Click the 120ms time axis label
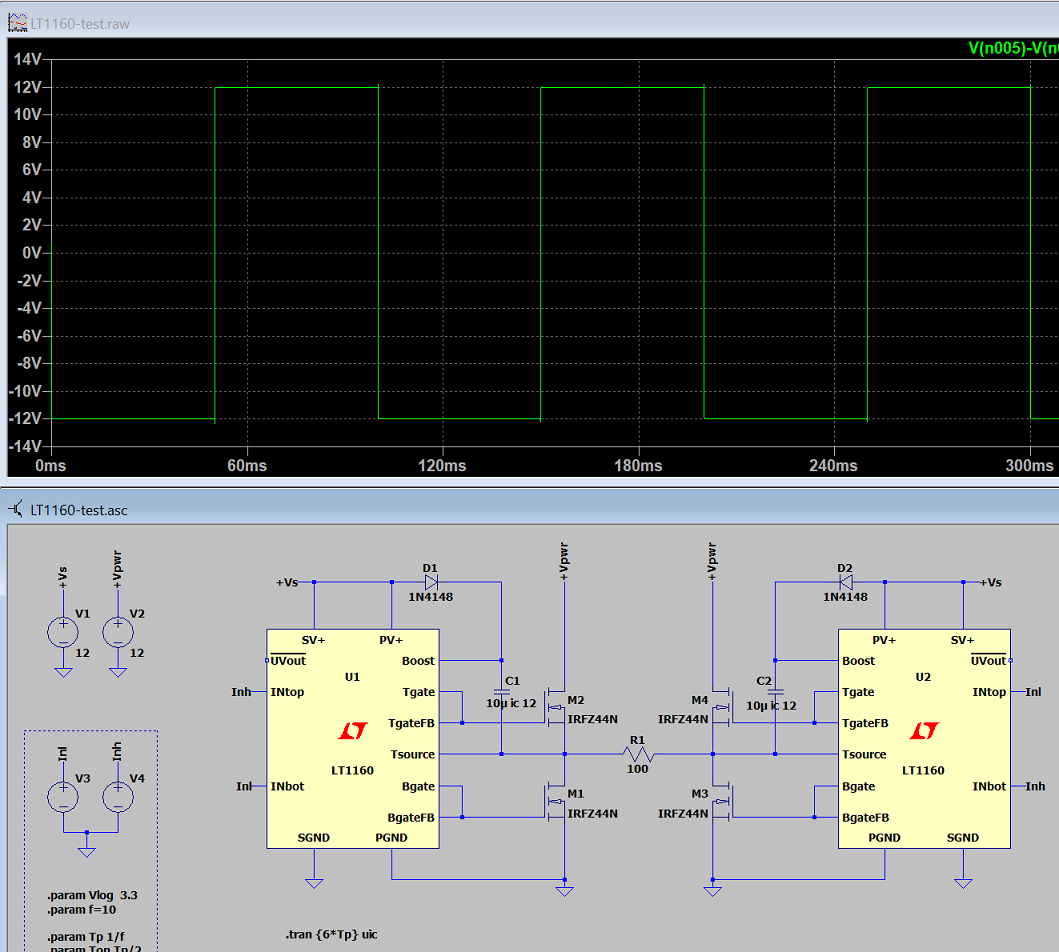Image resolution: width=1059 pixels, height=952 pixels. 442,465
